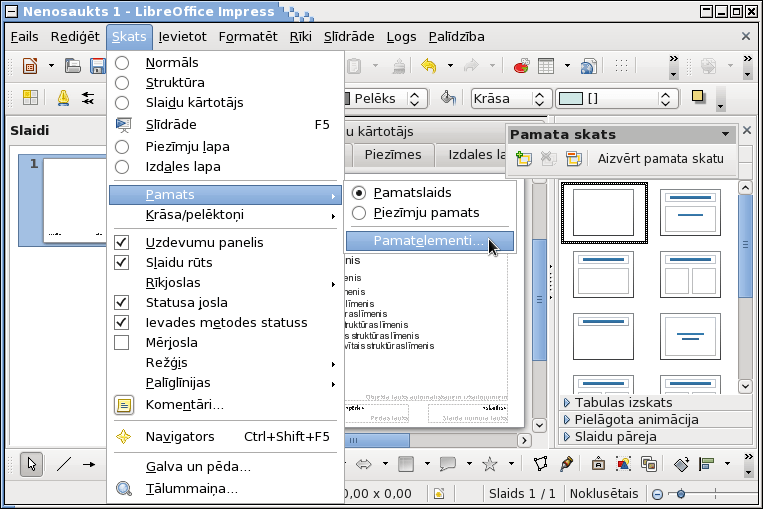Click the Undo arrow icon
Image resolution: width=763 pixels, height=509 pixels.
click(x=429, y=66)
